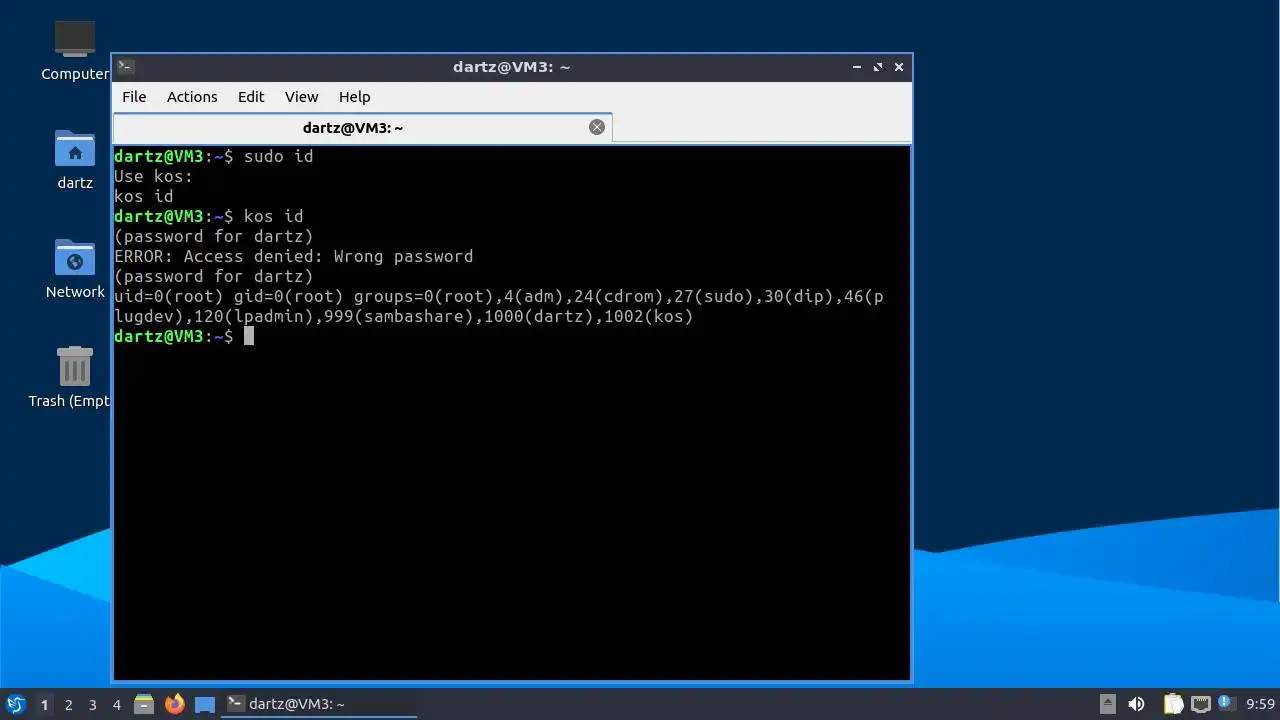The width and height of the screenshot is (1280, 720).
Task: Click the 'ERROR: Access denied: Wrong password' line
Action: 294,256
